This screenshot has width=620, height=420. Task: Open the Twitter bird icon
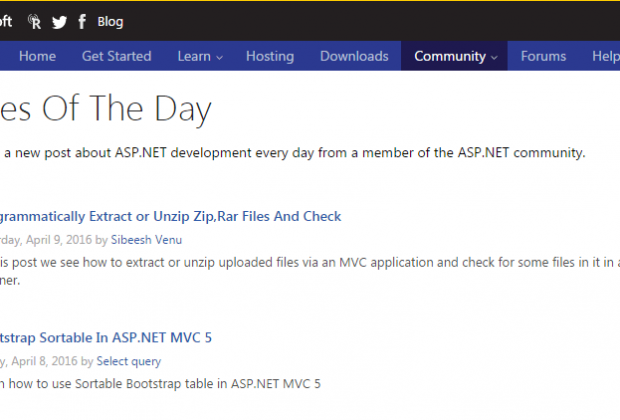tap(59, 22)
